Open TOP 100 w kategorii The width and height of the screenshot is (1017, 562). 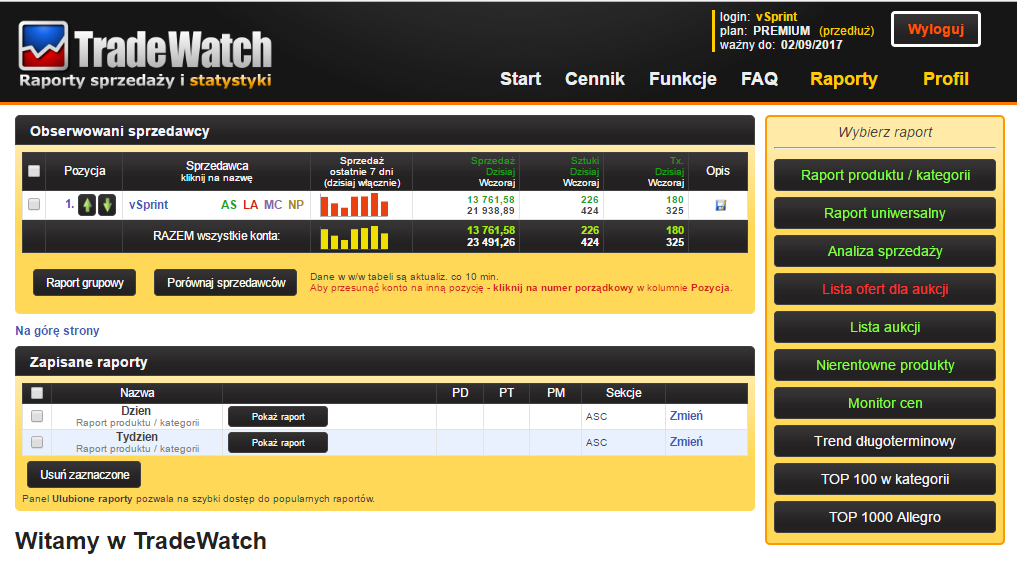pyautogui.click(x=885, y=480)
